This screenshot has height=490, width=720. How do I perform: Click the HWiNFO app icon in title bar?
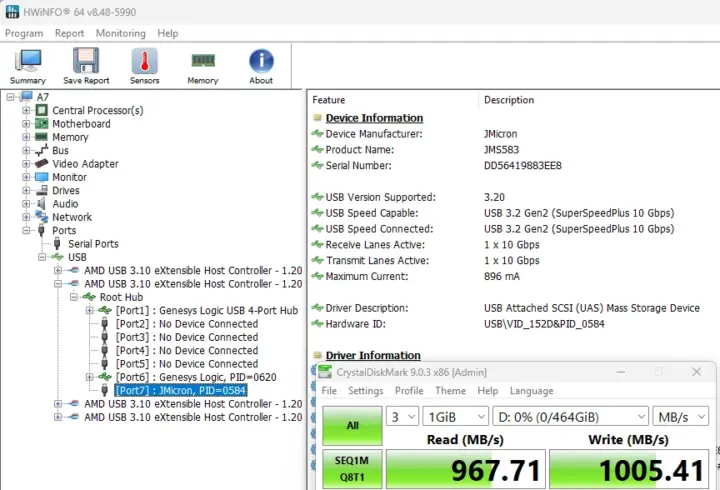(x=12, y=11)
